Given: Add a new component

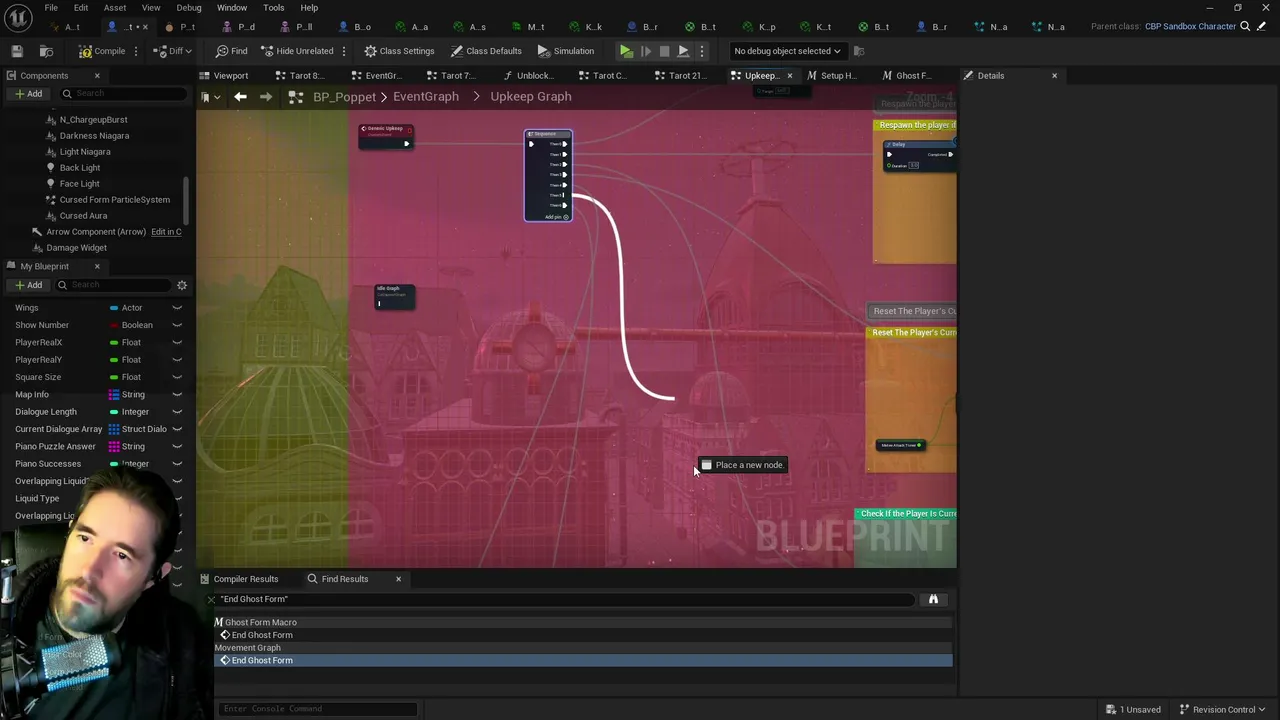Looking at the screenshot, I should (28, 94).
